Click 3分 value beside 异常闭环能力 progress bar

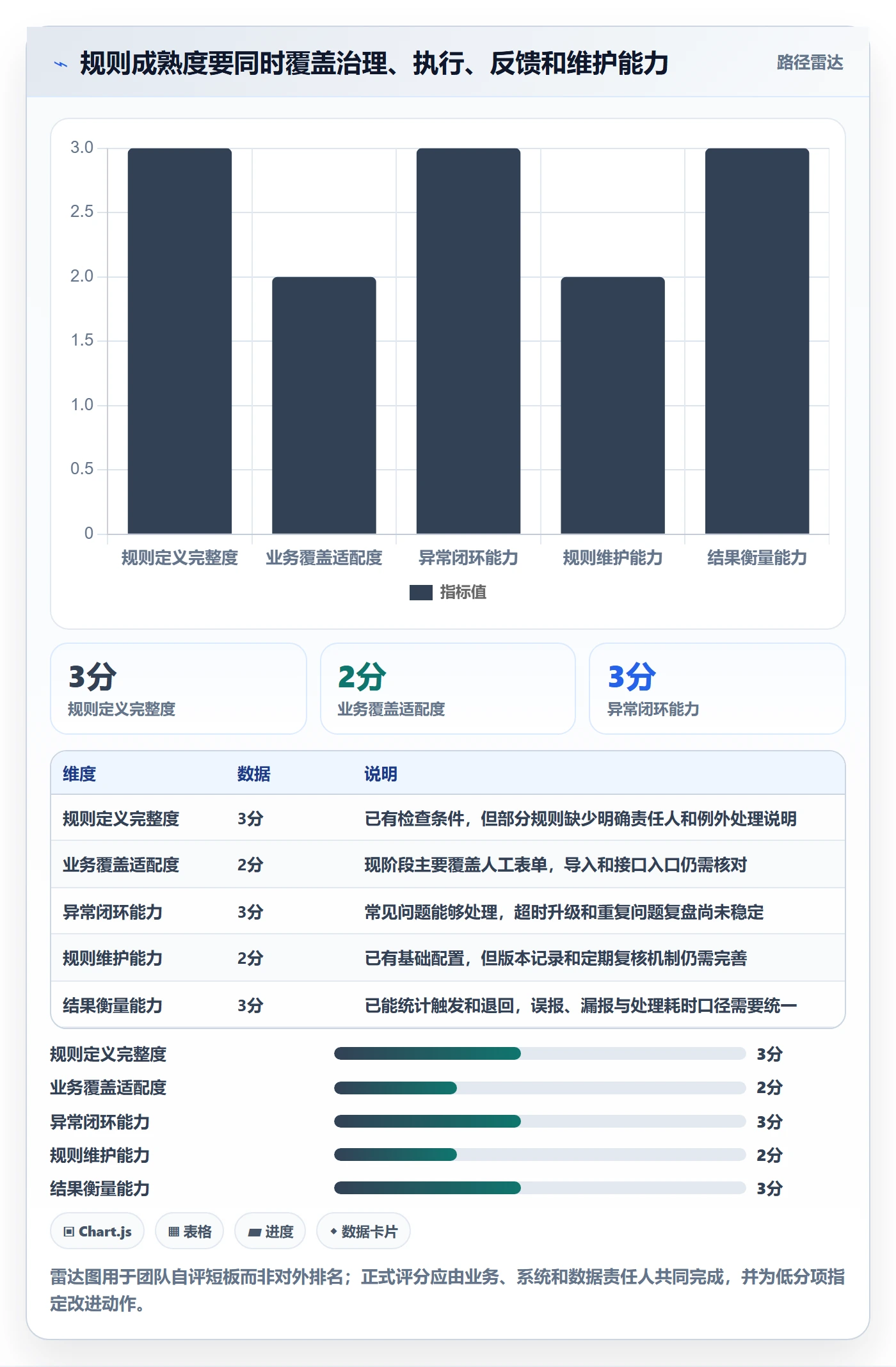(769, 1122)
